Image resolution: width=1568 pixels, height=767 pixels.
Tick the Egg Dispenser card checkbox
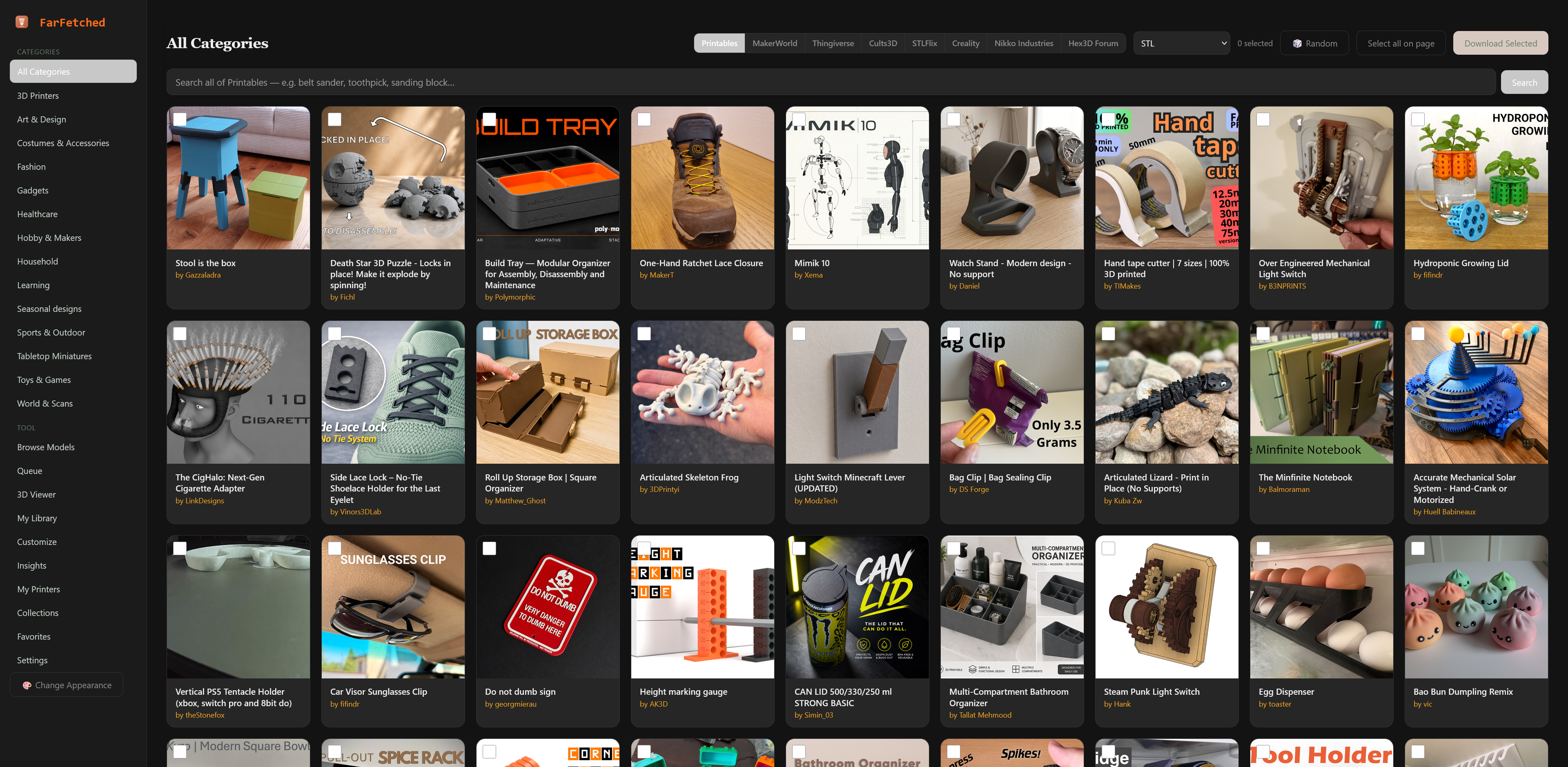[1263, 548]
